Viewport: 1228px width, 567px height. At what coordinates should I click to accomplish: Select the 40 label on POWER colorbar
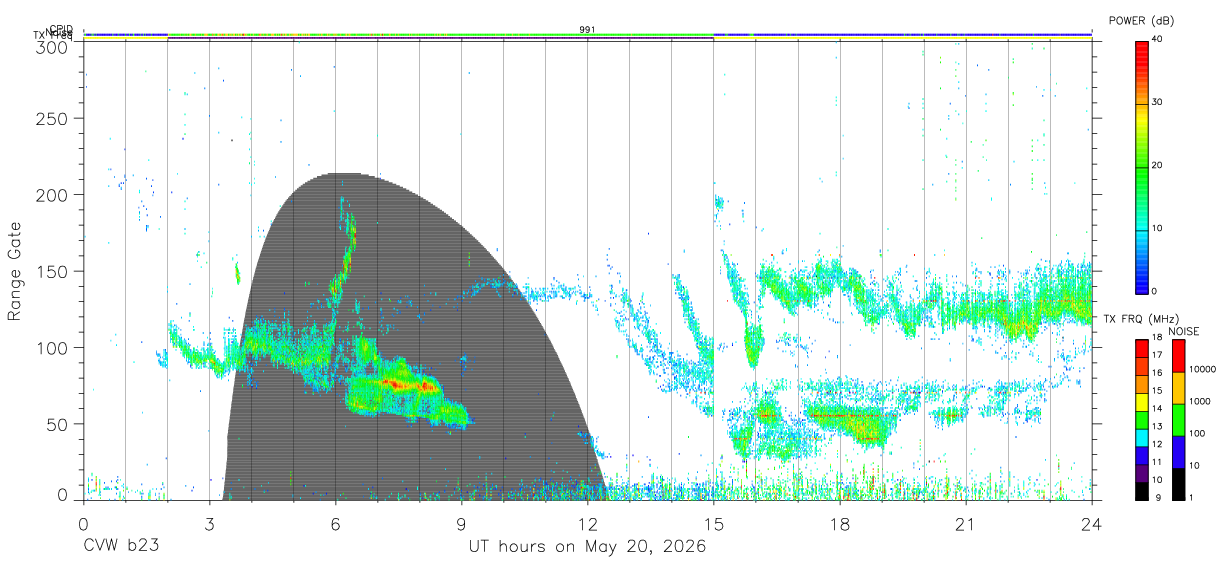(x=1157, y=40)
